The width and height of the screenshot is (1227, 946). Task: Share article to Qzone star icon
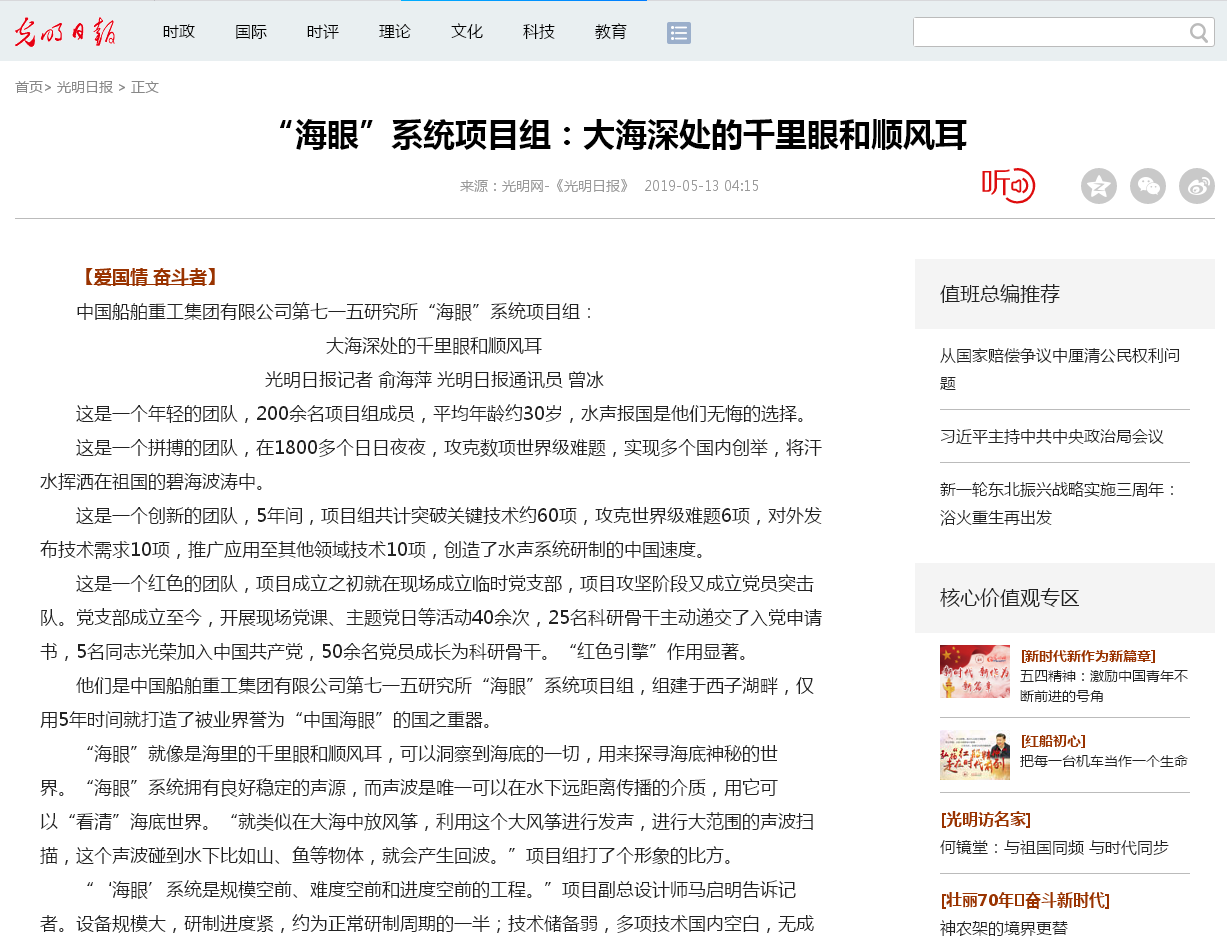1099,186
